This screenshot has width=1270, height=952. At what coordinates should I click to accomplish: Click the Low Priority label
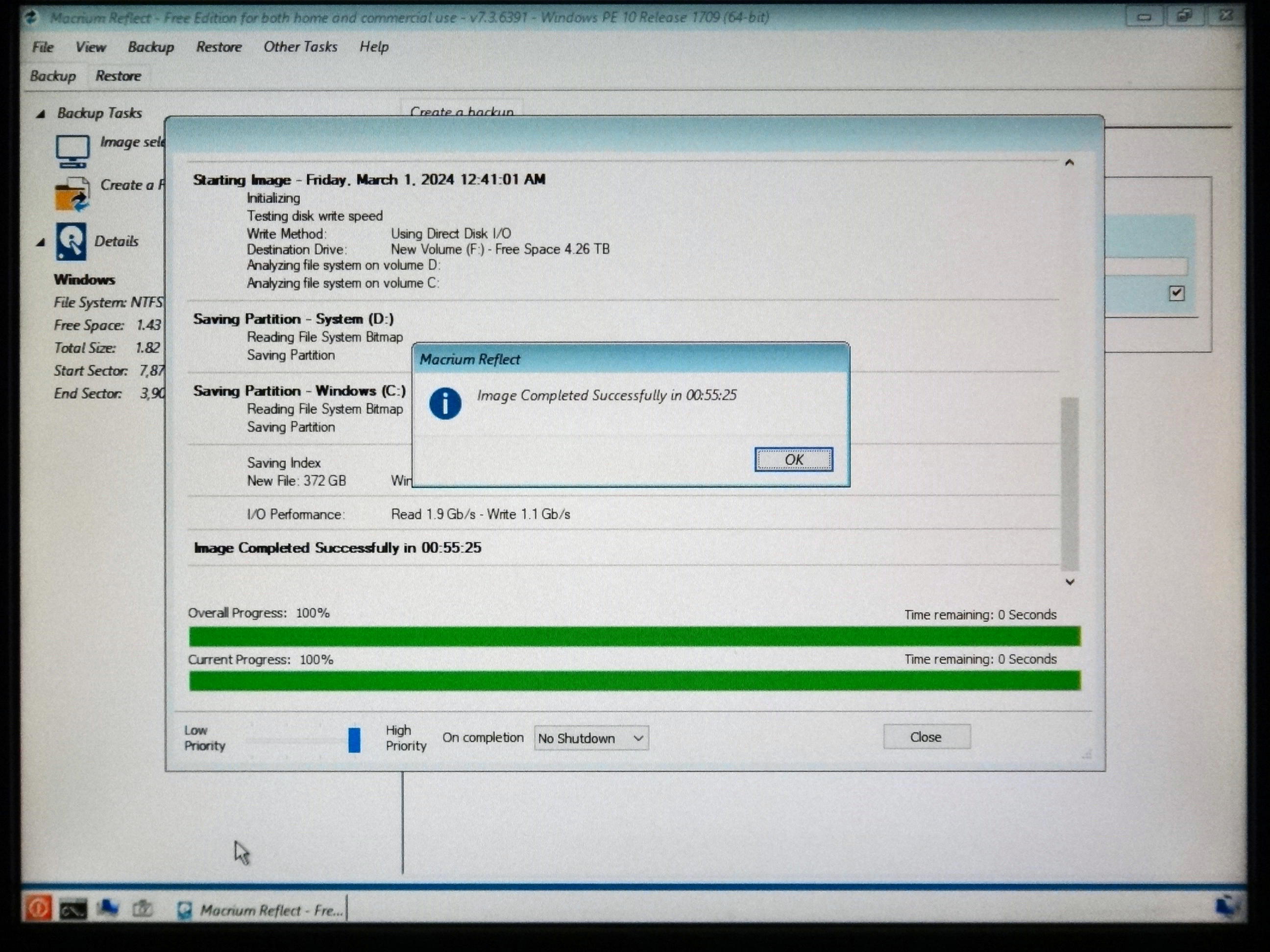click(205, 738)
